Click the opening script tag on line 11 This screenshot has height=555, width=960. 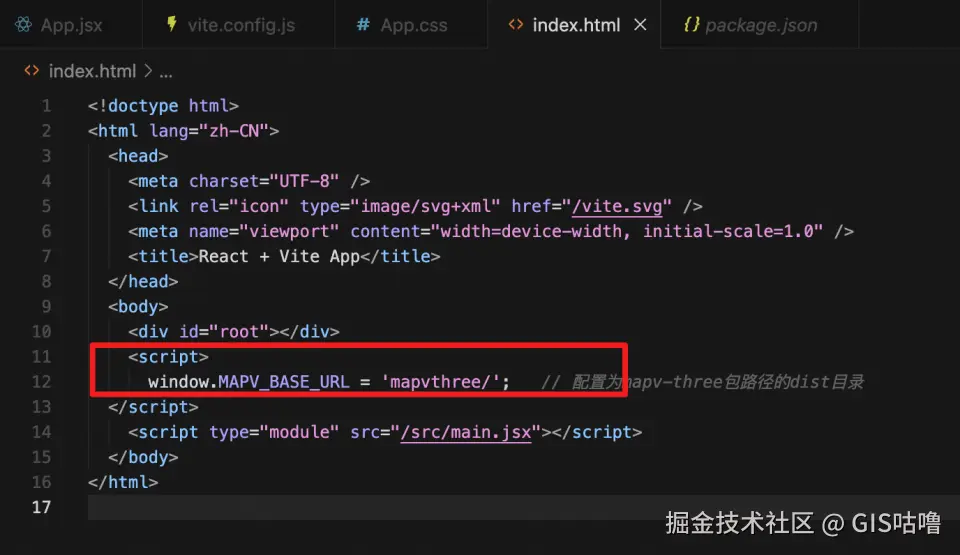coord(168,357)
